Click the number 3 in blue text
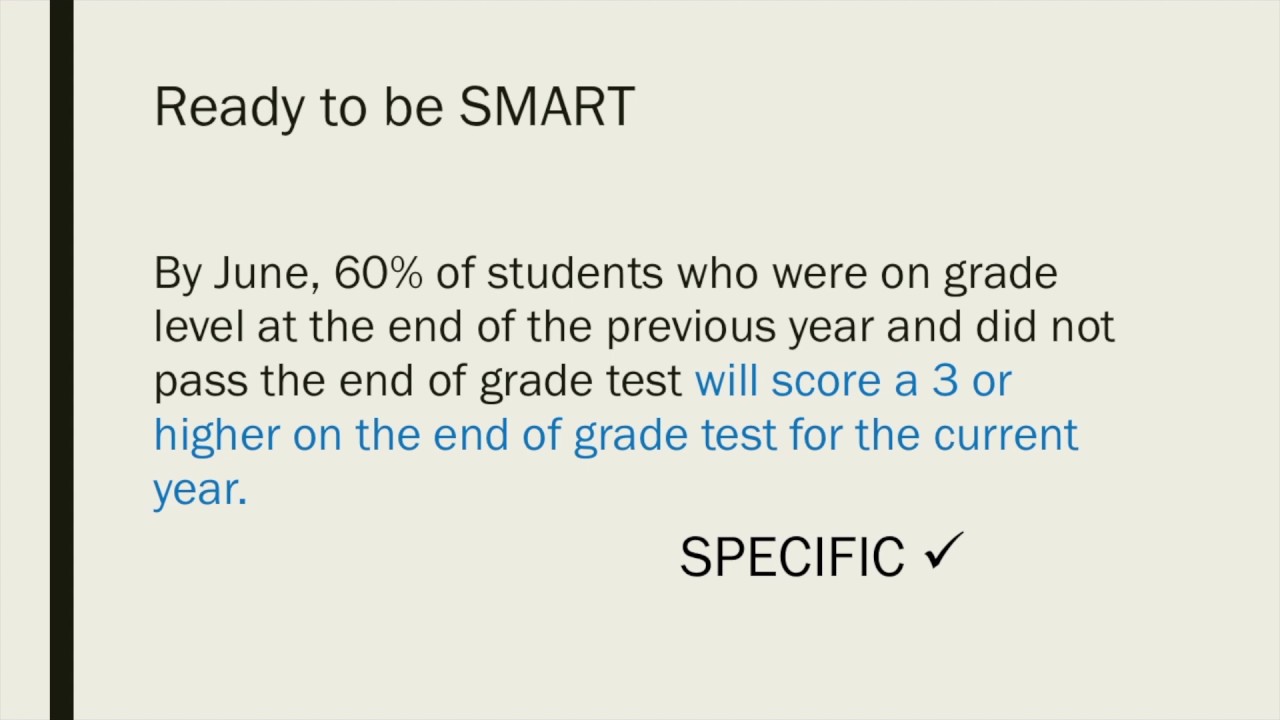The height and width of the screenshot is (720, 1280). coord(945,381)
